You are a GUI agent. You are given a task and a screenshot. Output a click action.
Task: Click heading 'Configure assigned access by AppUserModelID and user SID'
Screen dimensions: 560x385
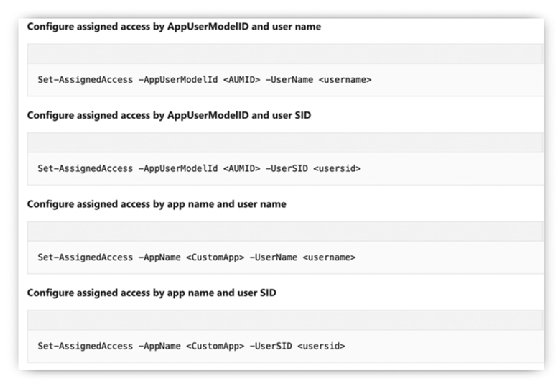[x=169, y=115]
